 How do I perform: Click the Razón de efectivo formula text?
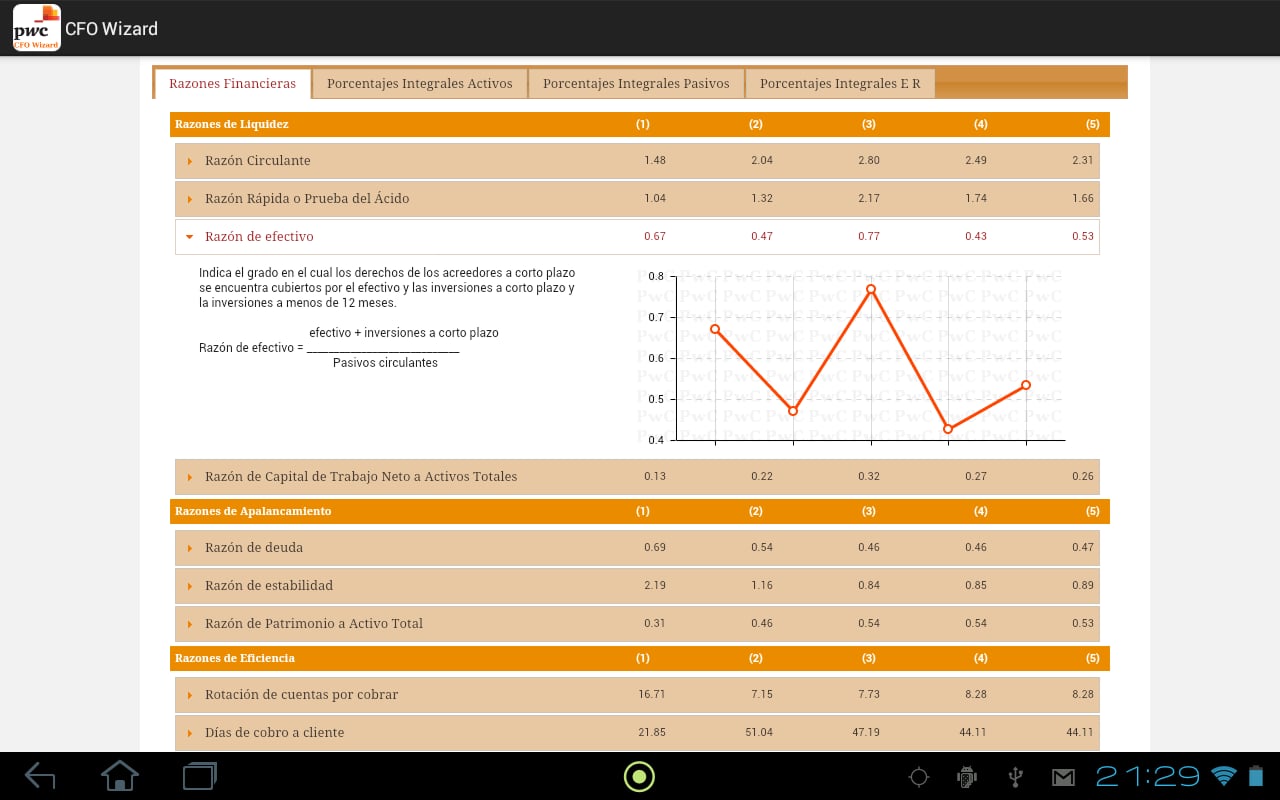(x=349, y=347)
